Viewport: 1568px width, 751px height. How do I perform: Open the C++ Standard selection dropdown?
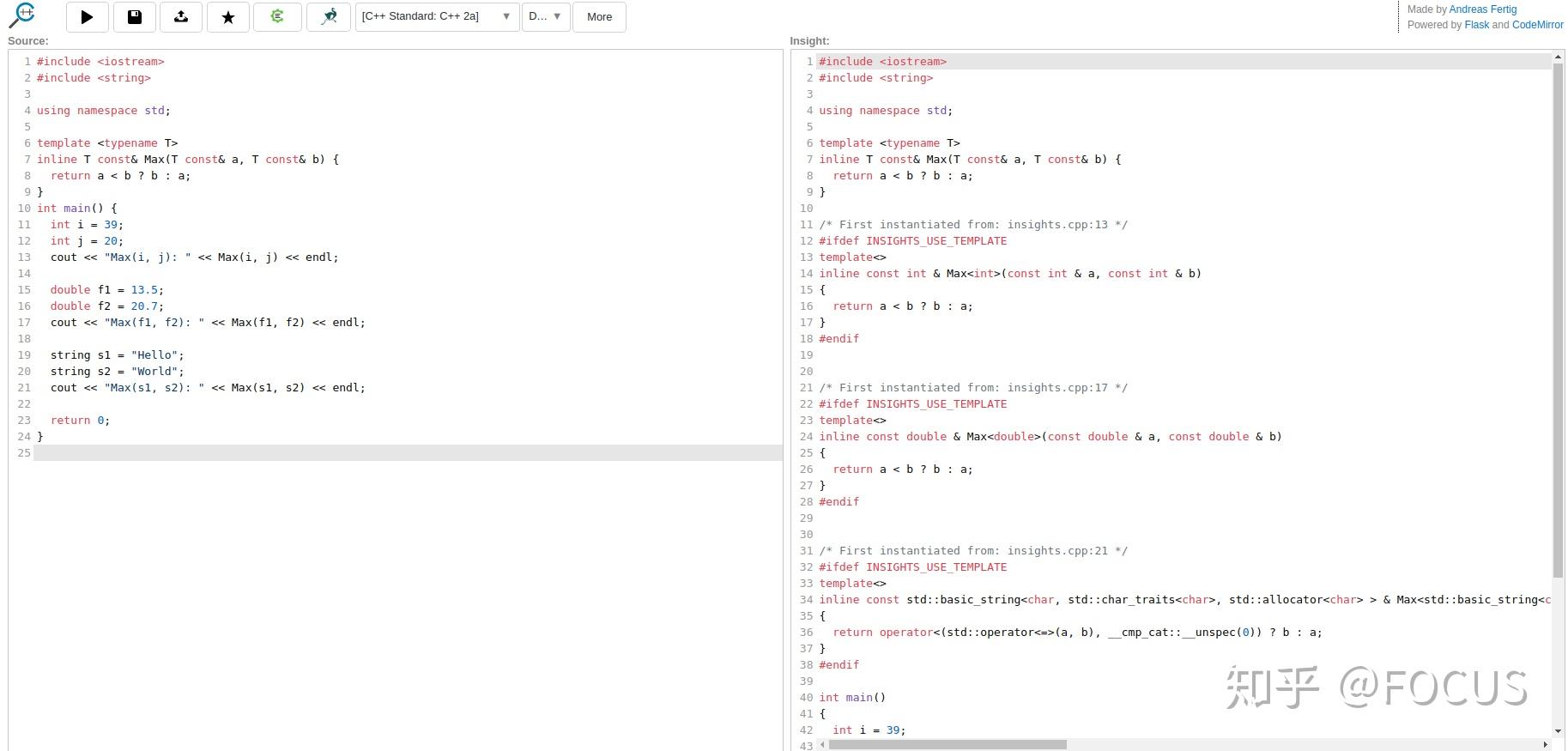(437, 16)
